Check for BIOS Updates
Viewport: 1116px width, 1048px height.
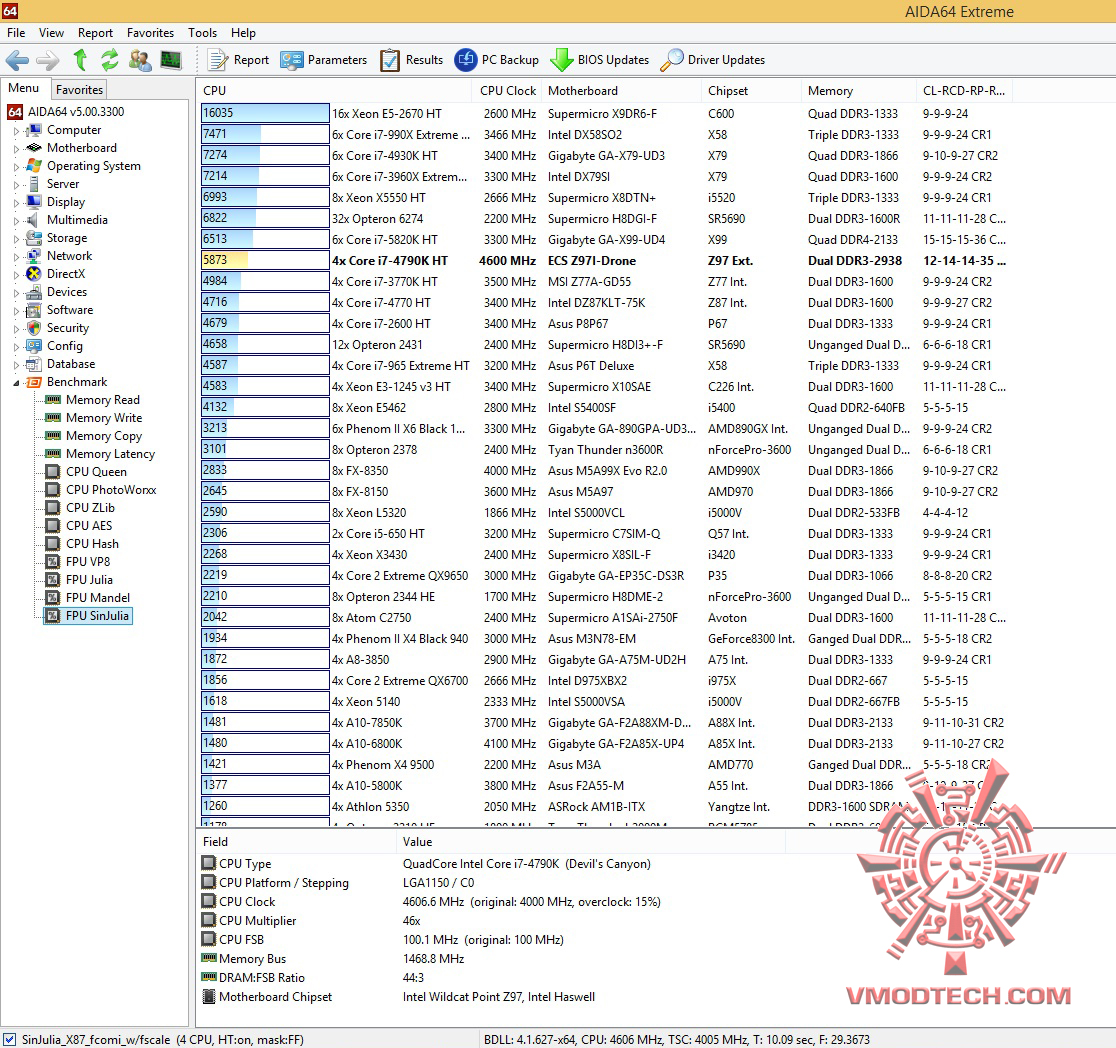point(600,61)
